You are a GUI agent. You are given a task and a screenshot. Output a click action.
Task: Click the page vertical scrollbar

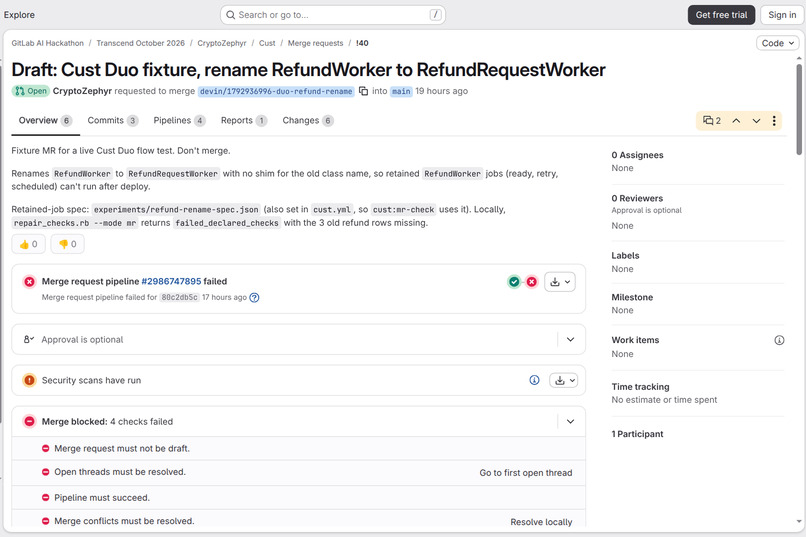coord(799,109)
